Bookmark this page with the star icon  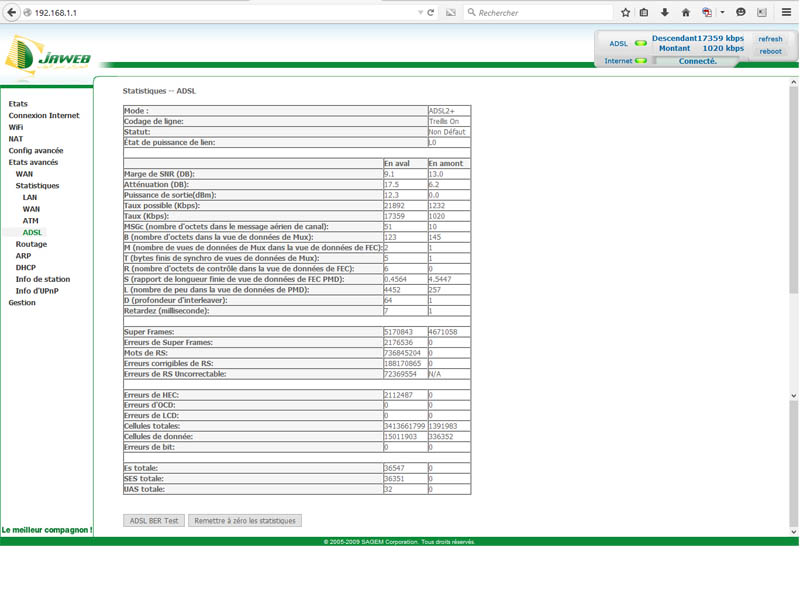(x=626, y=13)
